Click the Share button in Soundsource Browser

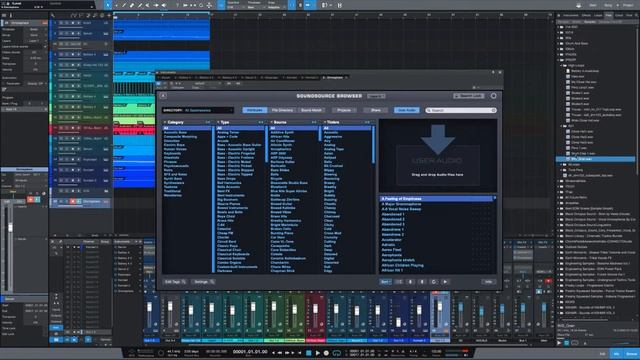point(376,110)
